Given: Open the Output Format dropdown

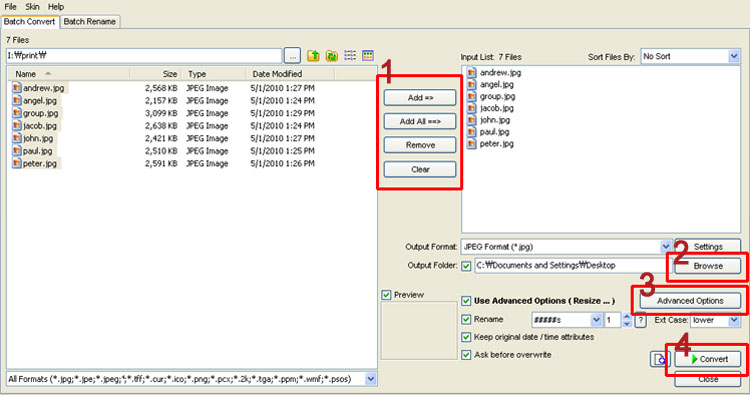Looking at the screenshot, I should point(666,247).
